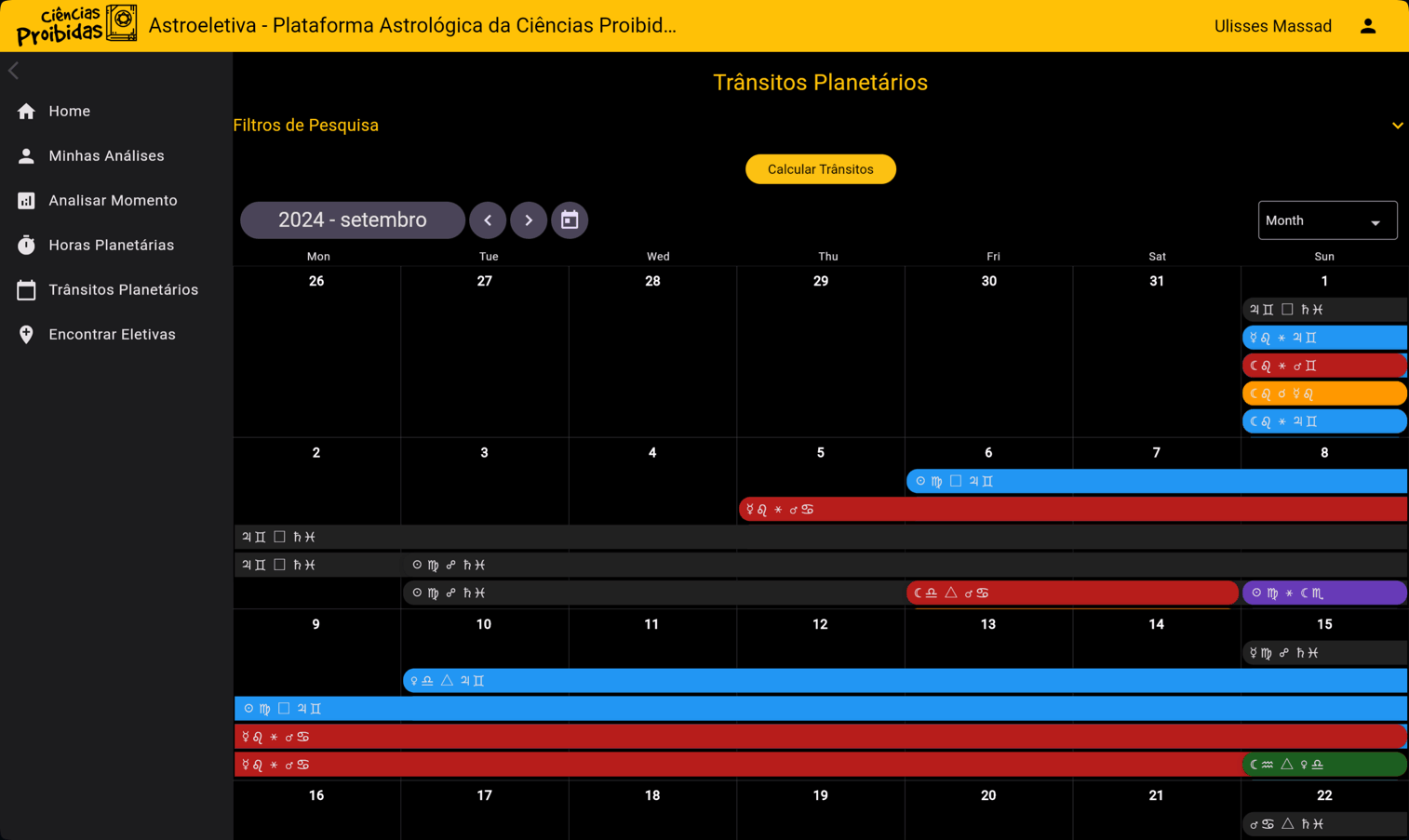Open the calendar date picker icon
This screenshot has height=840, width=1409.
pyautogui.click(x=570, y=220)
